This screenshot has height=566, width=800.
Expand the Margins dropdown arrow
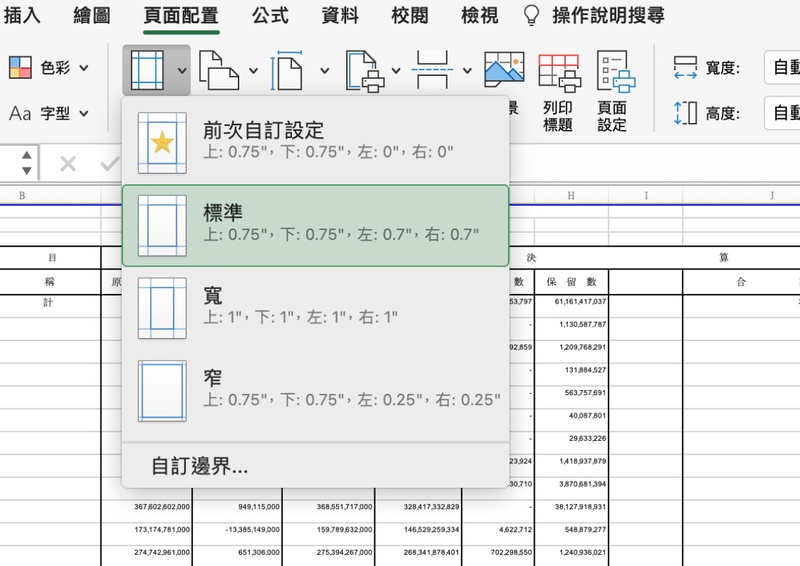tap(182, 70)
